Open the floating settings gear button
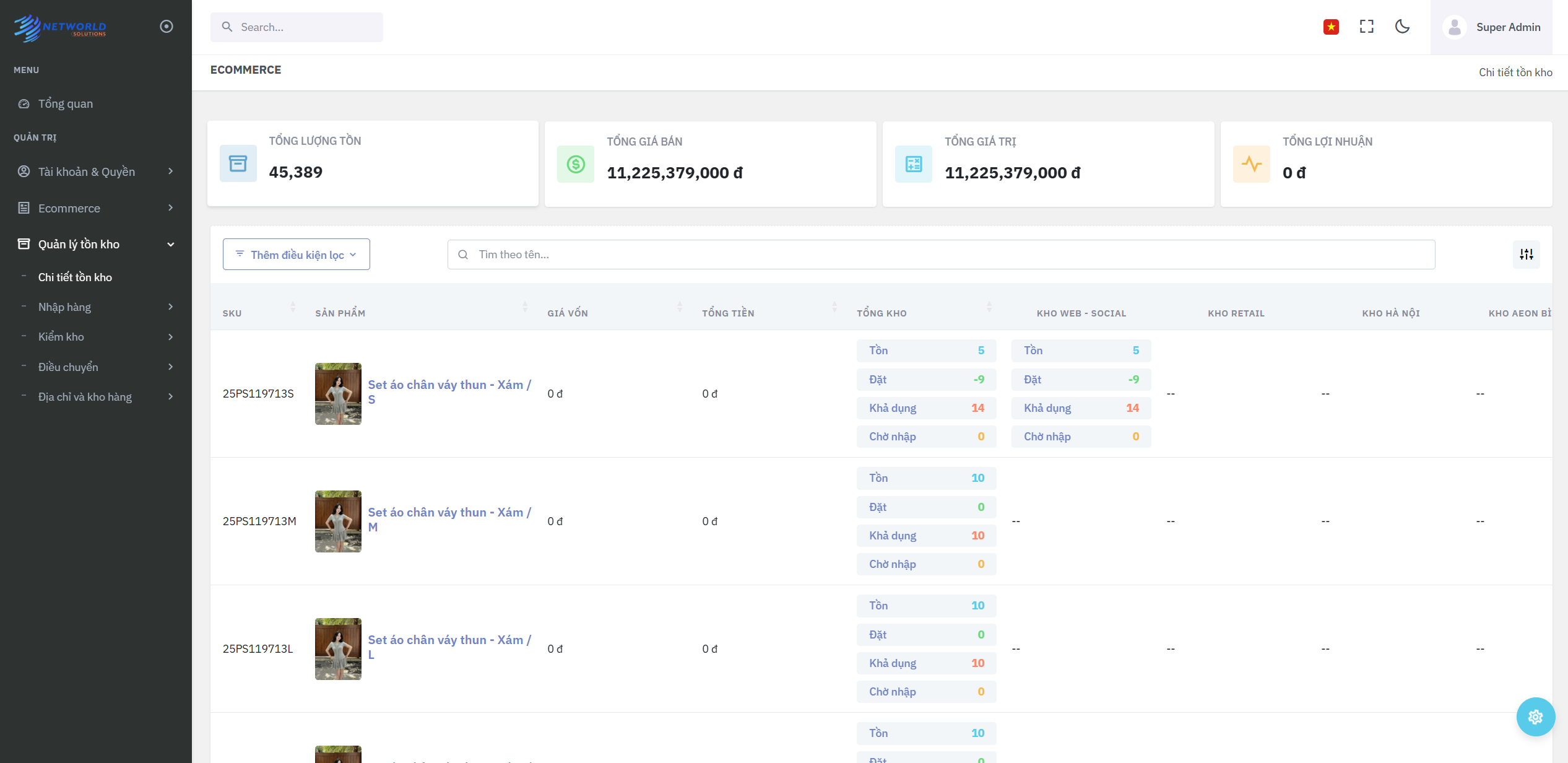Viewport: 1568px width, 763px height. click(1535, 717)
